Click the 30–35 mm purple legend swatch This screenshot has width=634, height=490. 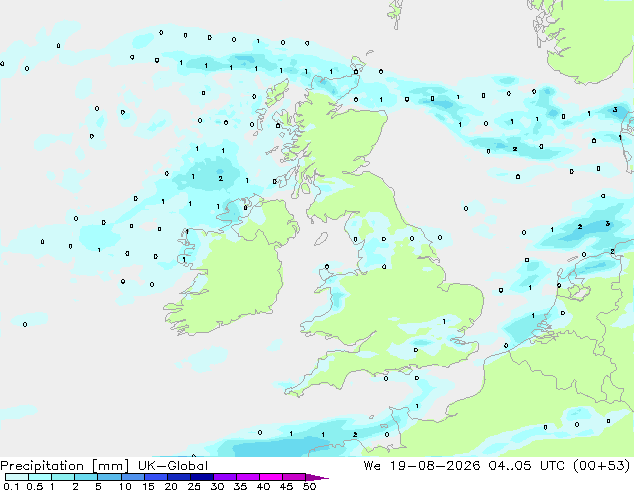click(x=224, y=477)
